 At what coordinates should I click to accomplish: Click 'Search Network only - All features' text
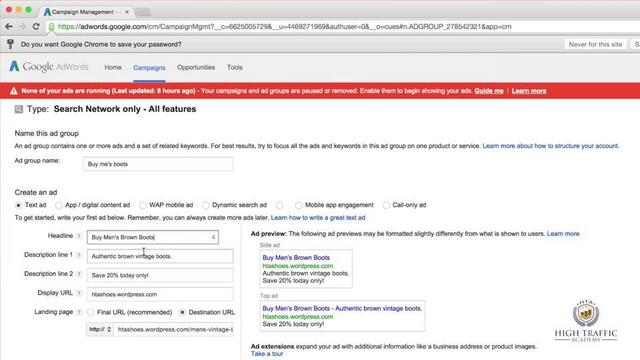click(x=125, y=109)
